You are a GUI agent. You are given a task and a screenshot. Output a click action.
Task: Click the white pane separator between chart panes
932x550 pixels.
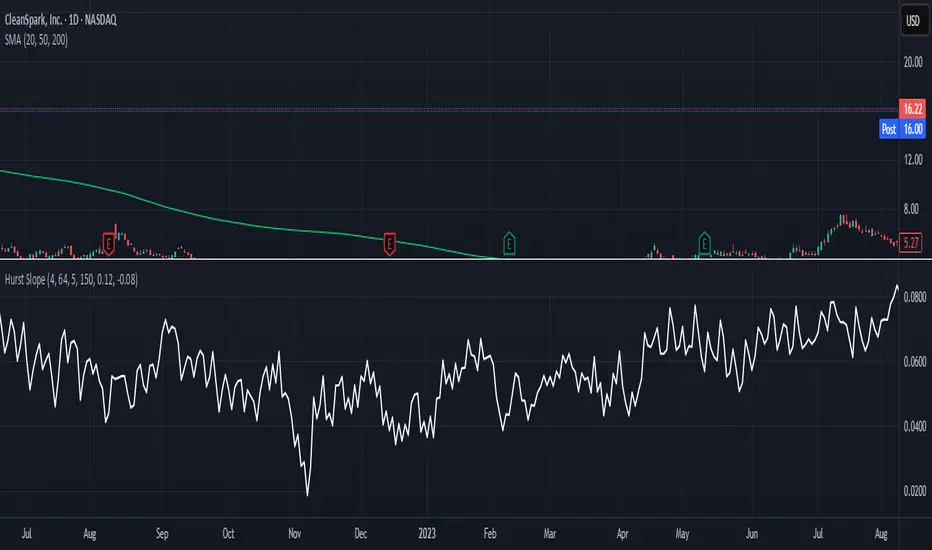(x=449, y=259)
